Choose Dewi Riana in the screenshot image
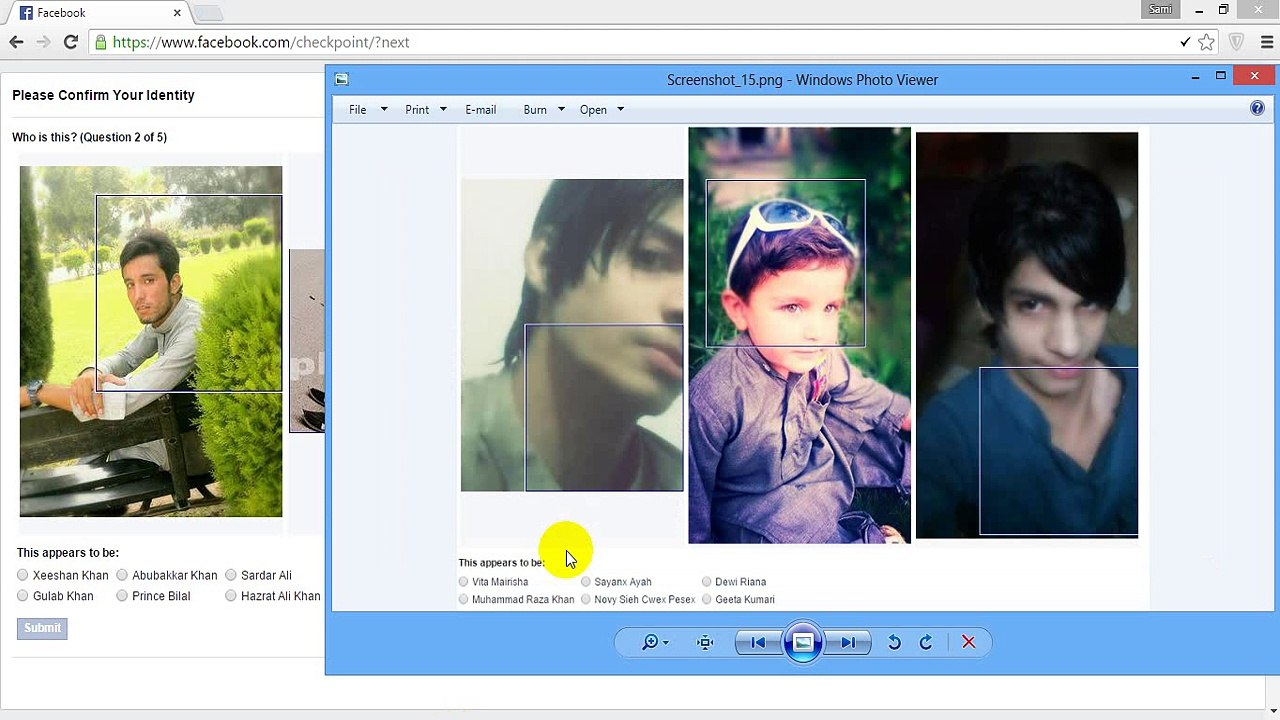Image resolution: width=1280 pixels, height=720 pixels. click(x=707, y=581)
